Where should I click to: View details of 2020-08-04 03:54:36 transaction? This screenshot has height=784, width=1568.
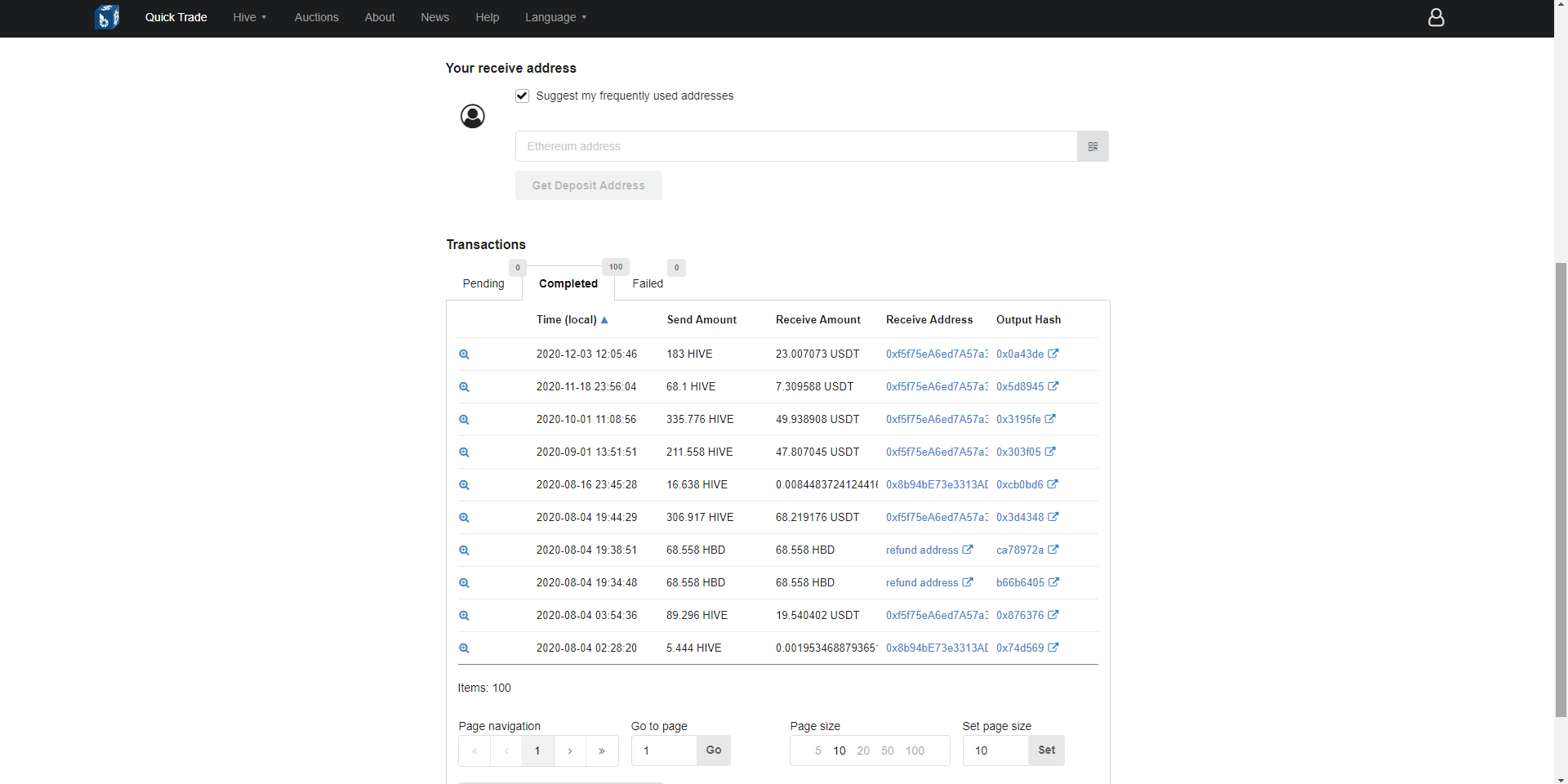(464, 616)
